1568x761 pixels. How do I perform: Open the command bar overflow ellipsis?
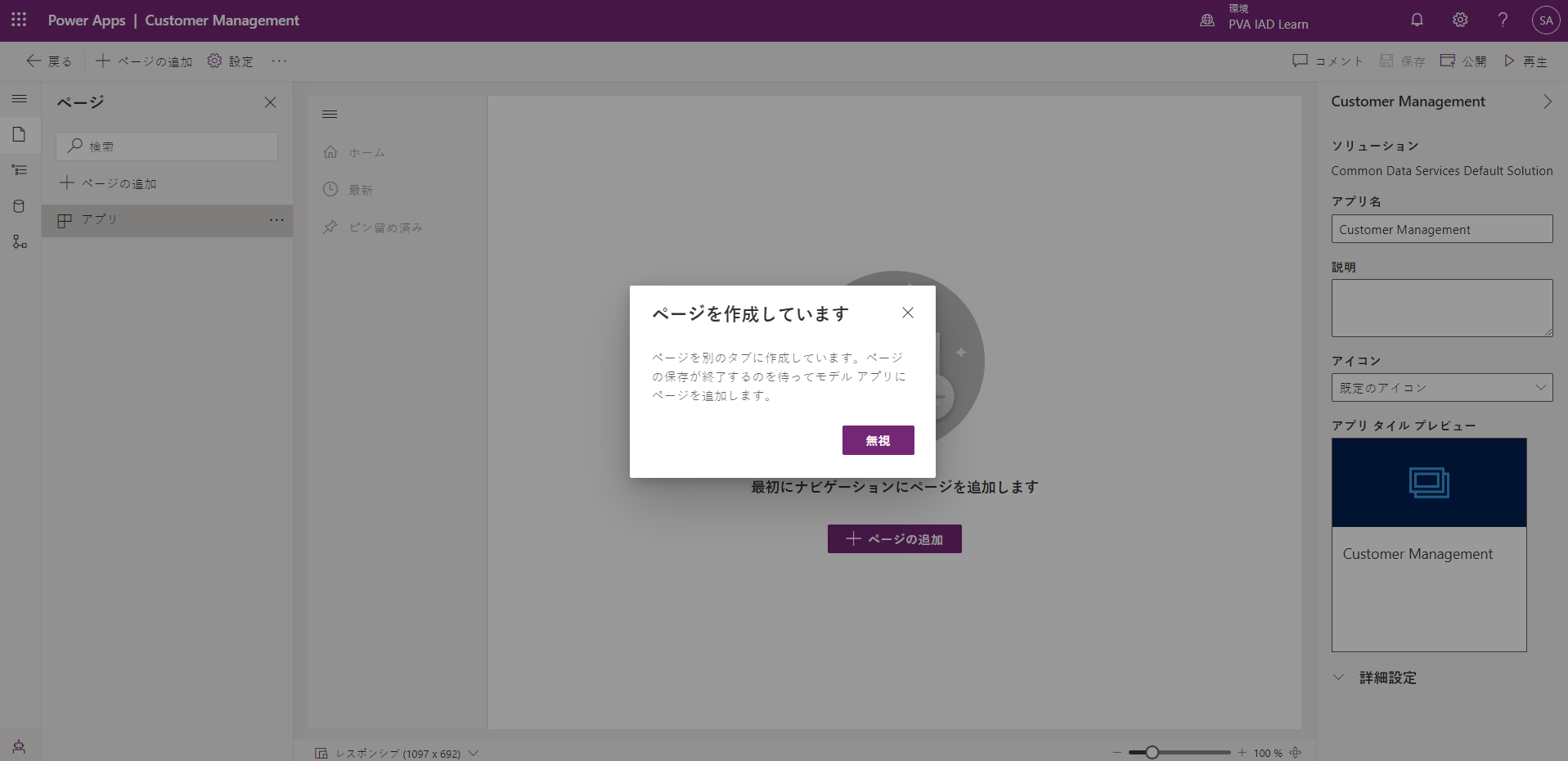(x=279, y=61)
